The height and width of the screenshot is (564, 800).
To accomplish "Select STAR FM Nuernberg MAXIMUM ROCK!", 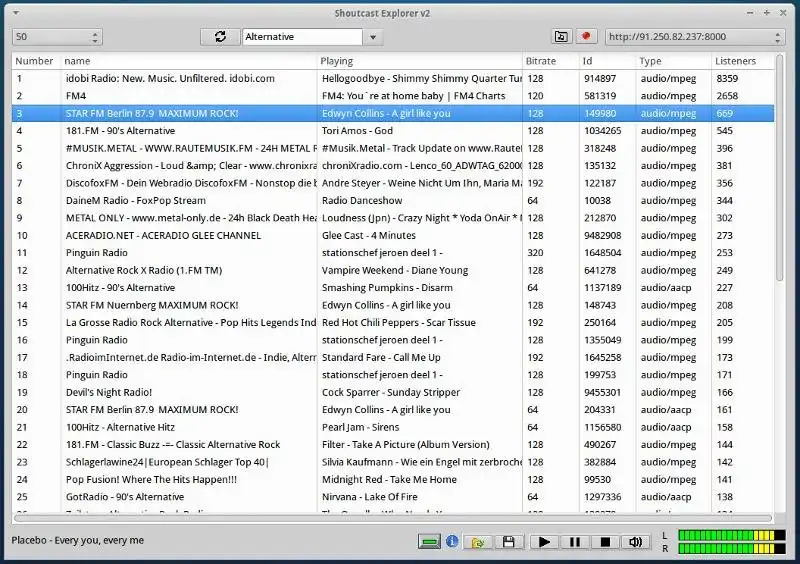I will coord(393,305).
